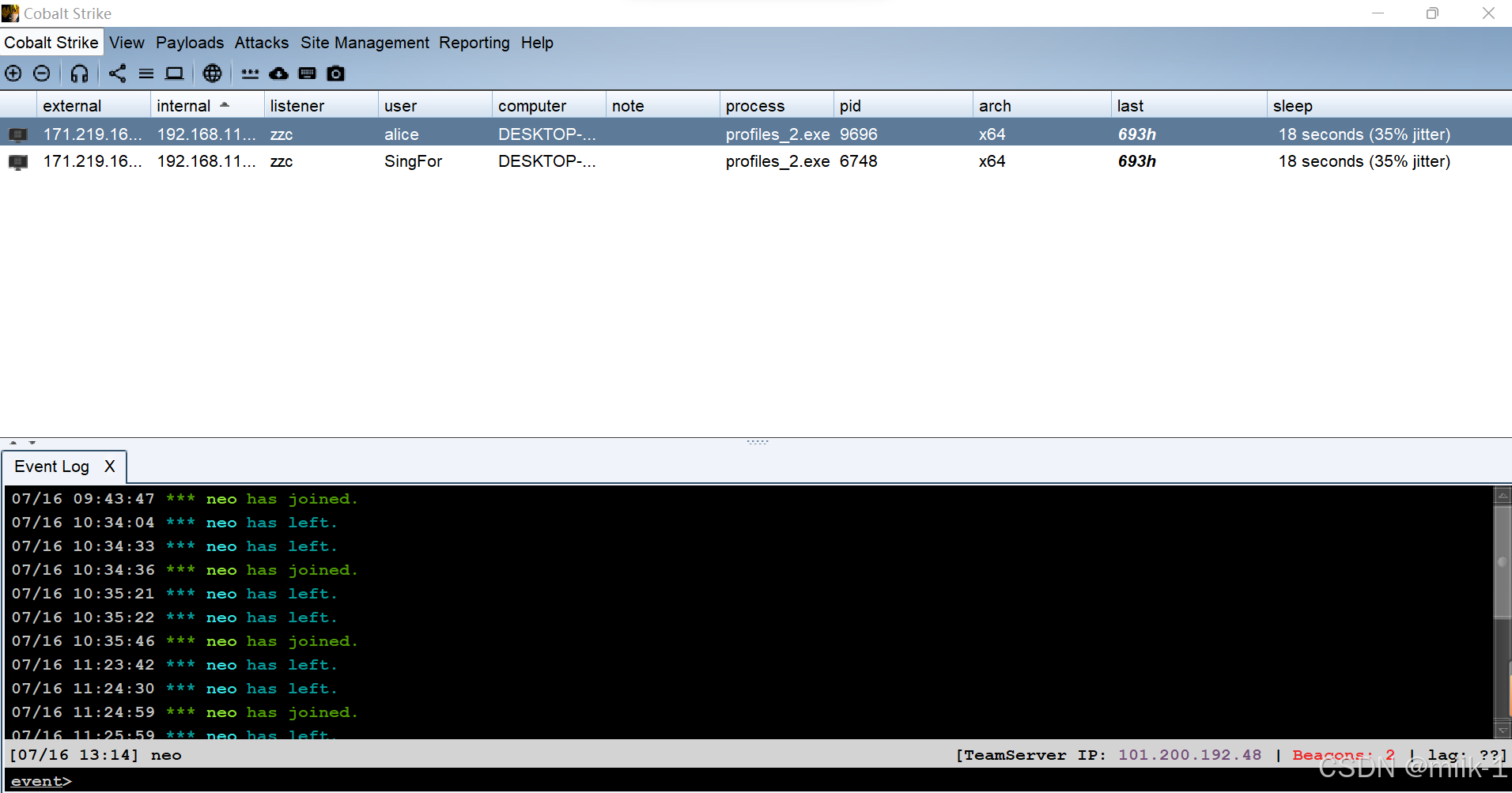Sort sessions by internal column
This screenshot has width=1512, height=793.
pos(207,106)
